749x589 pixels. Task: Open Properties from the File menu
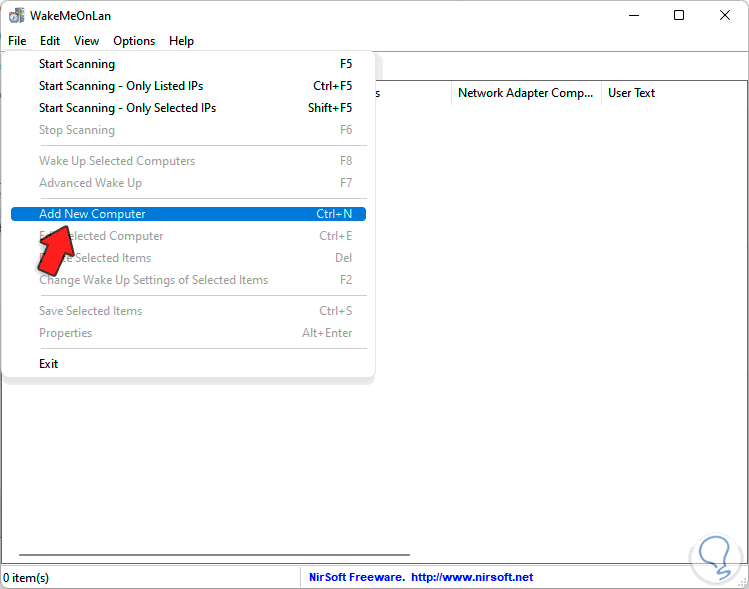[188, 333]
